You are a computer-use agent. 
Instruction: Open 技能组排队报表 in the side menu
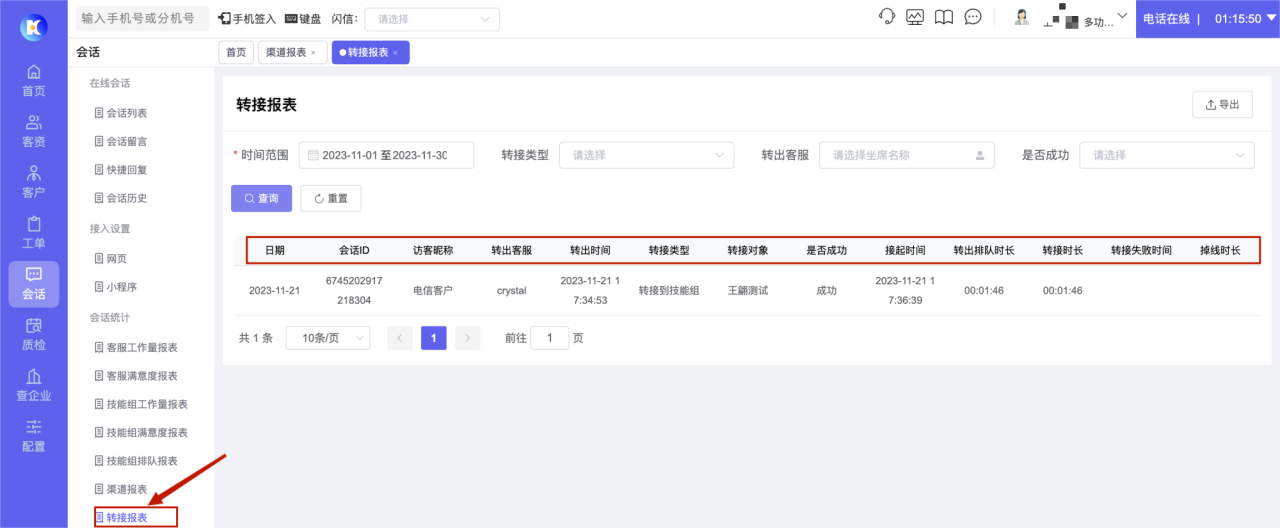[x=136, y=460]
